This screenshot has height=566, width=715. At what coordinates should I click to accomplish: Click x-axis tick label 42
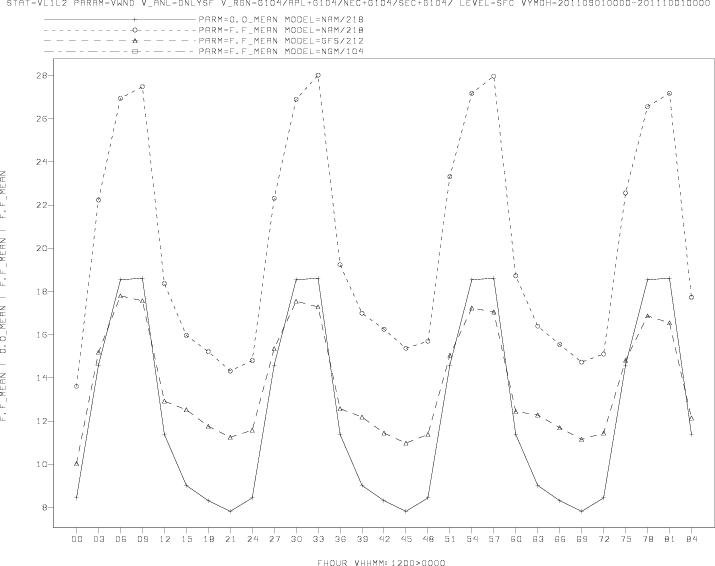(384, 539)
